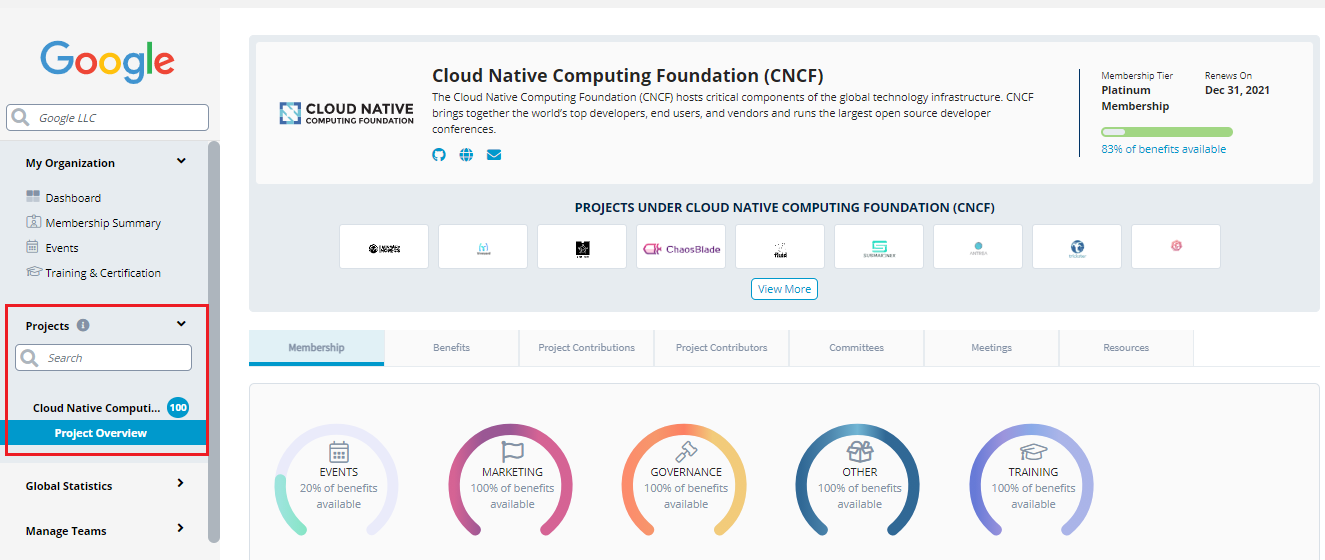
Task: Open the Resources tab
Action: pos(1126,348)
